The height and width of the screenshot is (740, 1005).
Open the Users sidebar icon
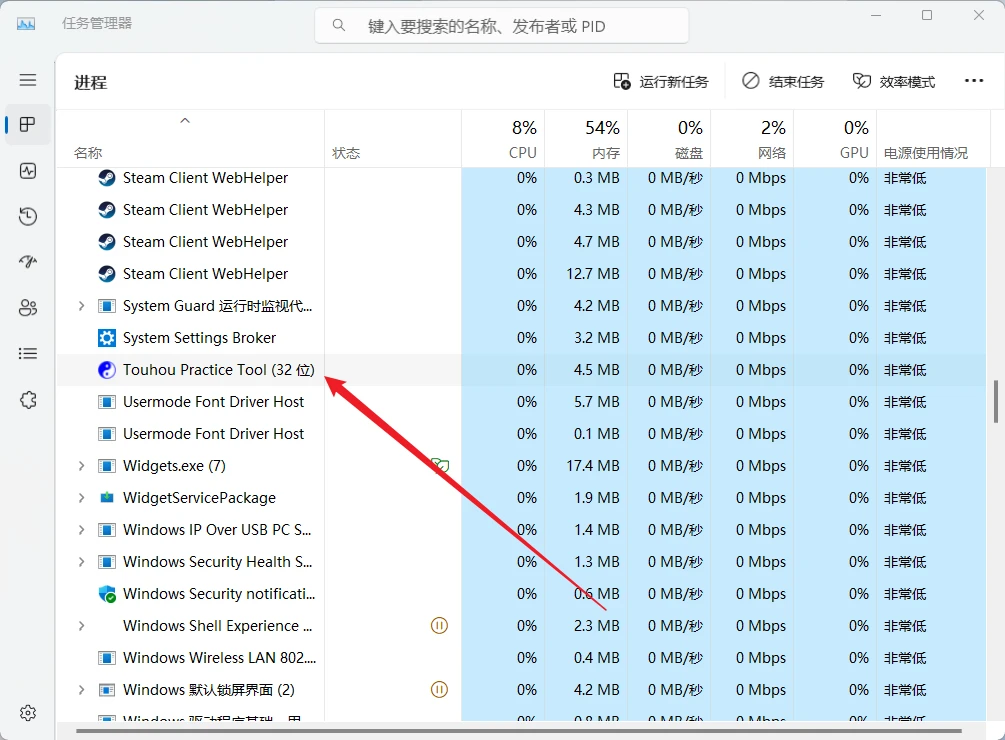coord(28,308)
